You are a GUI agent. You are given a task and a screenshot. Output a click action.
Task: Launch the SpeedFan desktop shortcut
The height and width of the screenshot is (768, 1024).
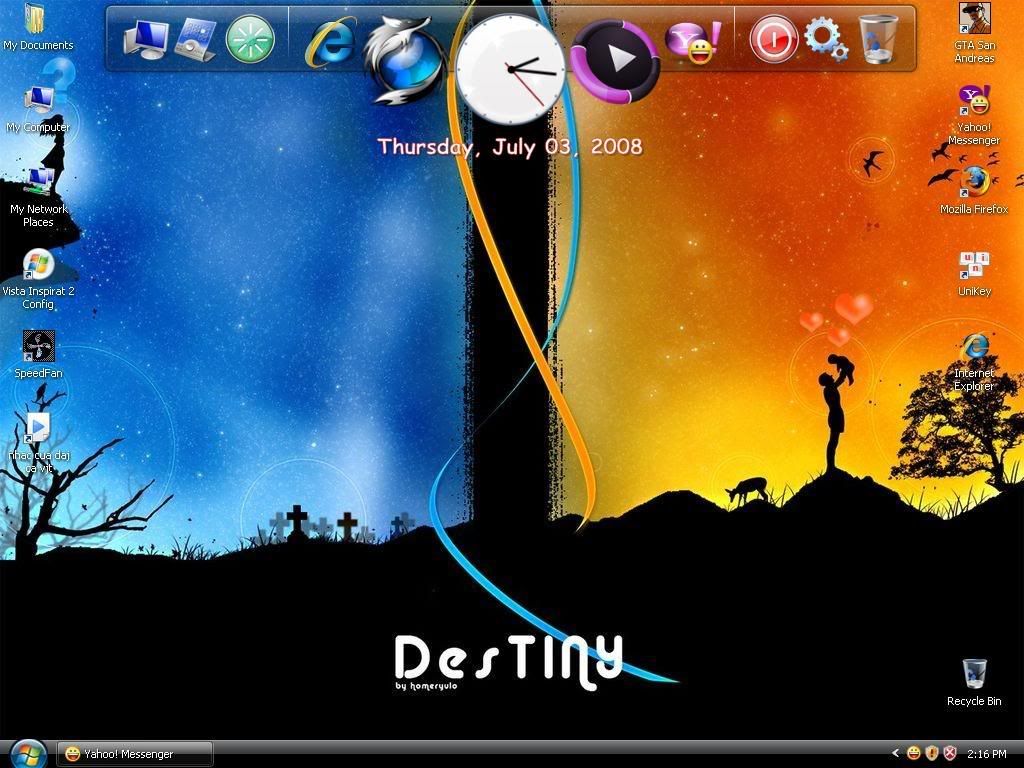pos(38,355)
